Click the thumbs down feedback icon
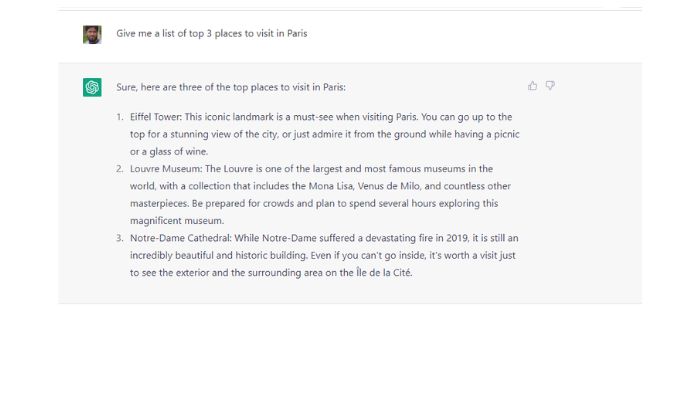This screenshot has width=700, height=400. tap(550, 86)
